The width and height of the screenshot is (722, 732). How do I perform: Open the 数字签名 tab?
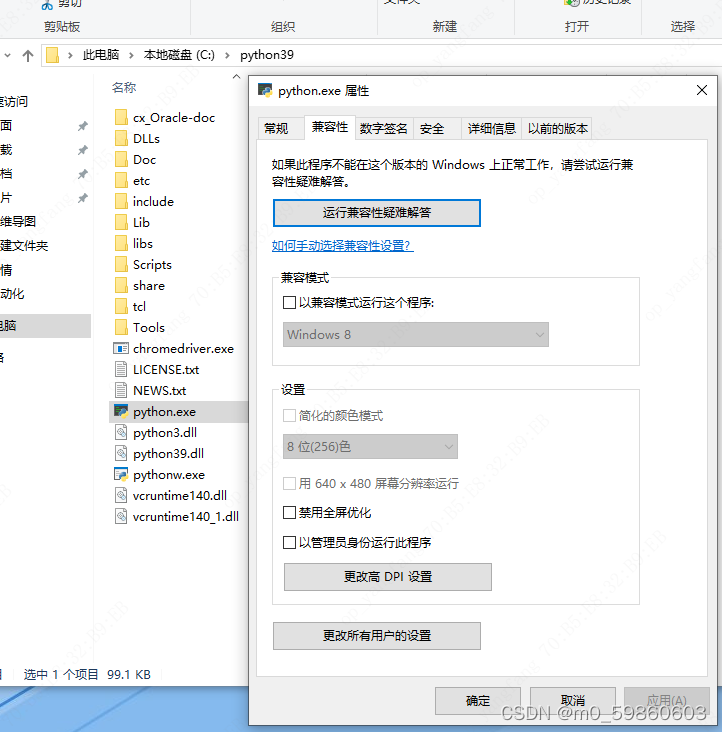tap(384, 128)
